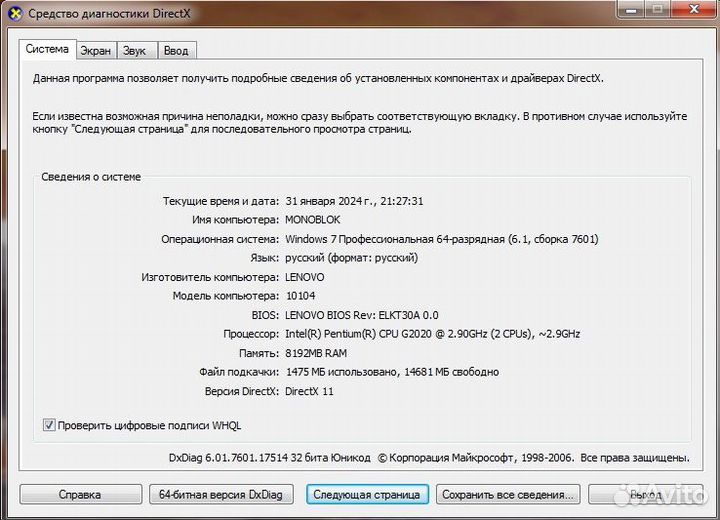Click the Средство диагностики DirectX window title

(109, 13)
